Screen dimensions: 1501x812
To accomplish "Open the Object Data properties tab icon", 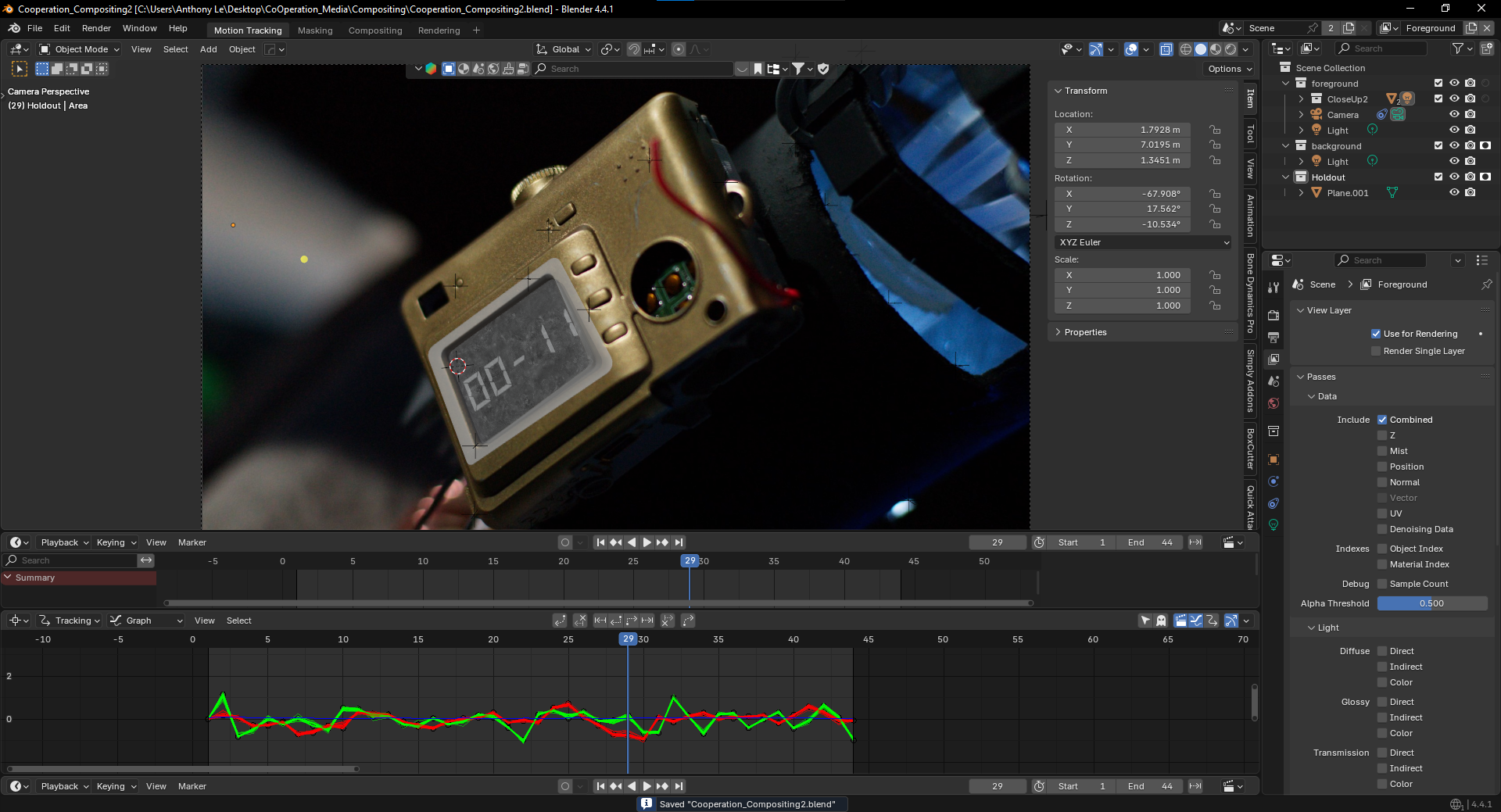I will pos(1274,525).
